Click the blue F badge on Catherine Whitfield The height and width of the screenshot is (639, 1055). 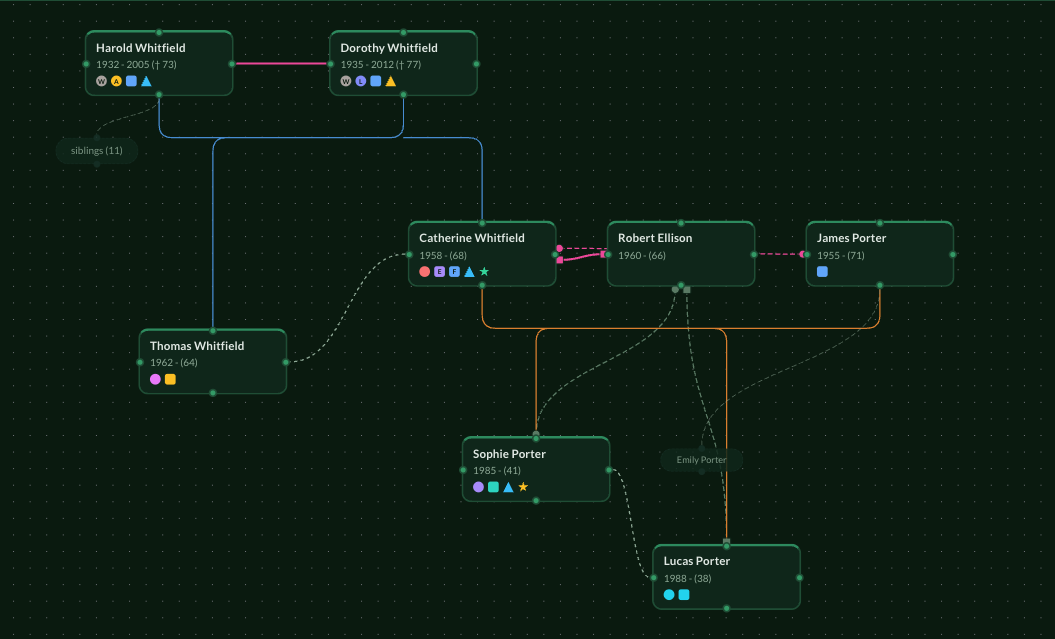pyautogui.click(x=454, y=272)
